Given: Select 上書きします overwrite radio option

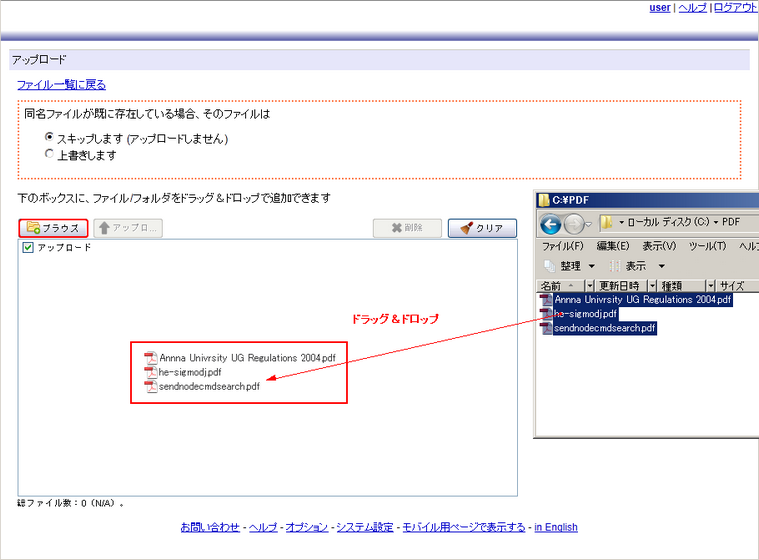Looking at the screenshot, I should tap(49, 155).
